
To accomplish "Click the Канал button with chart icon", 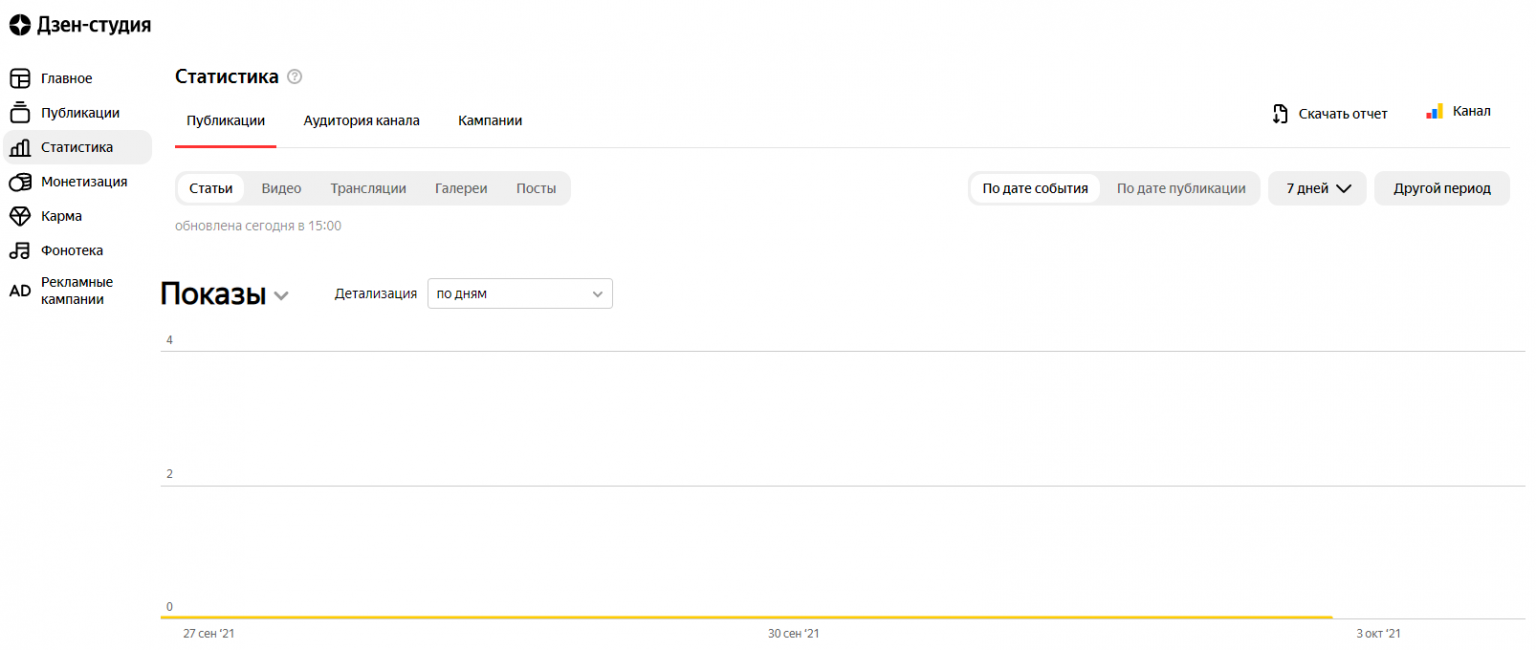I will (1458, 112).
